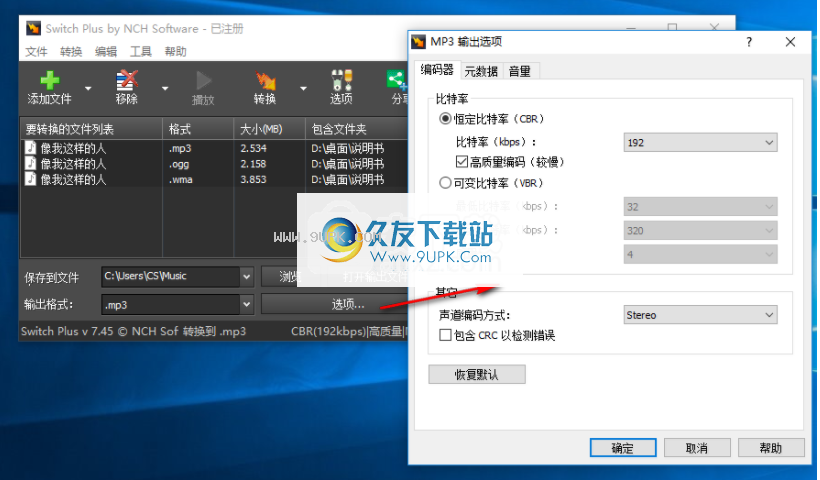Viewport: 820px width, 480px height.
Task: Open the Add Files dropdown arrow
Action: (88, 88)
